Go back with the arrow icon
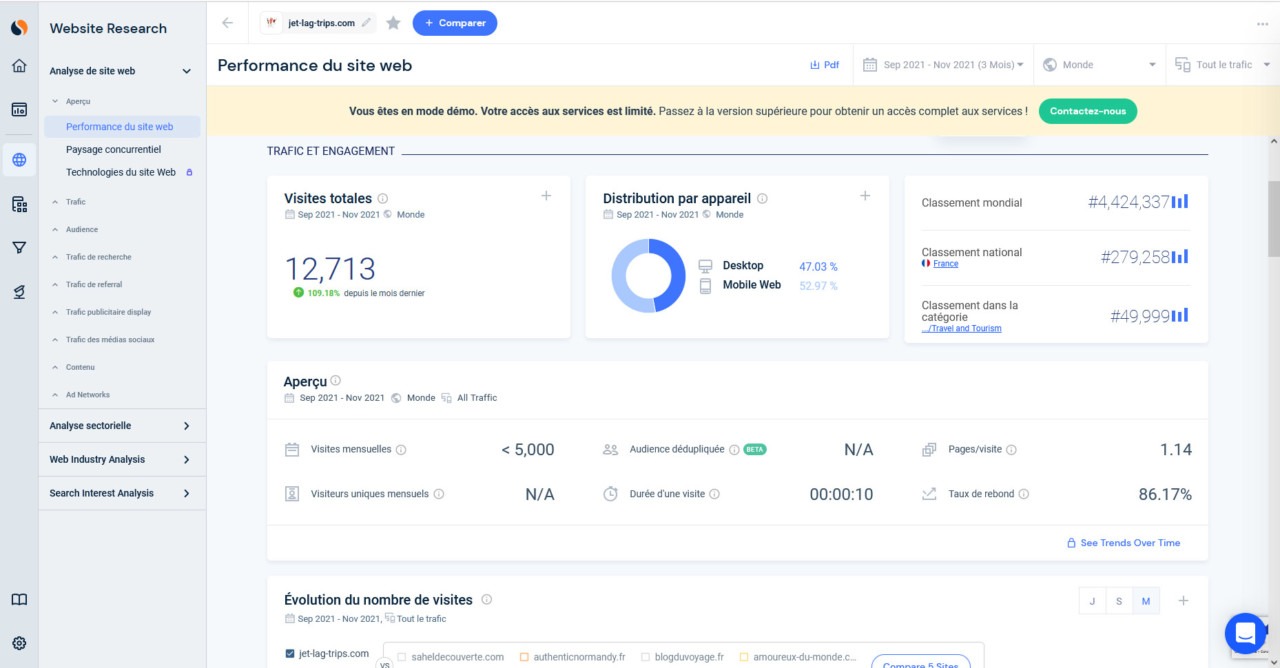This screenshot has height=668, width=1280. (228, 23)
